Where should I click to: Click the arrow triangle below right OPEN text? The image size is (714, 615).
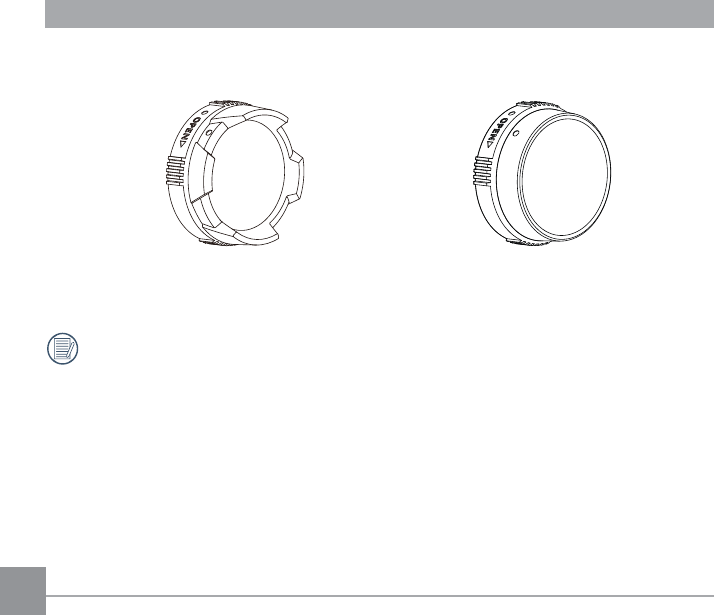489,145
